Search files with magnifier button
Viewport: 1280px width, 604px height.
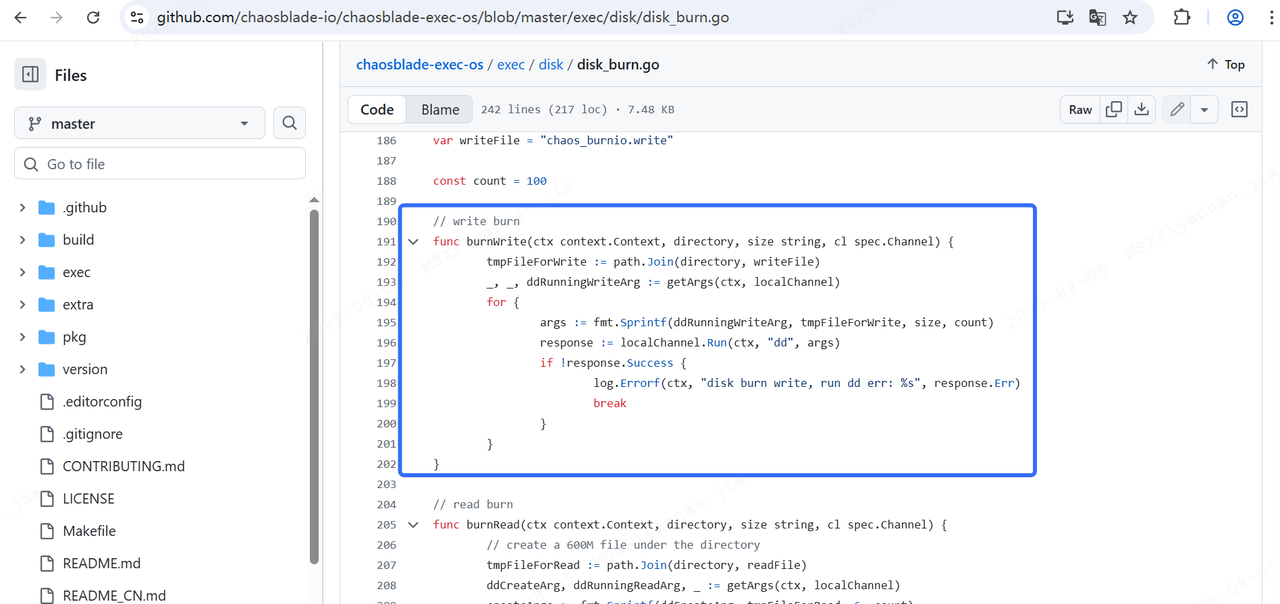tap(289, 123)
